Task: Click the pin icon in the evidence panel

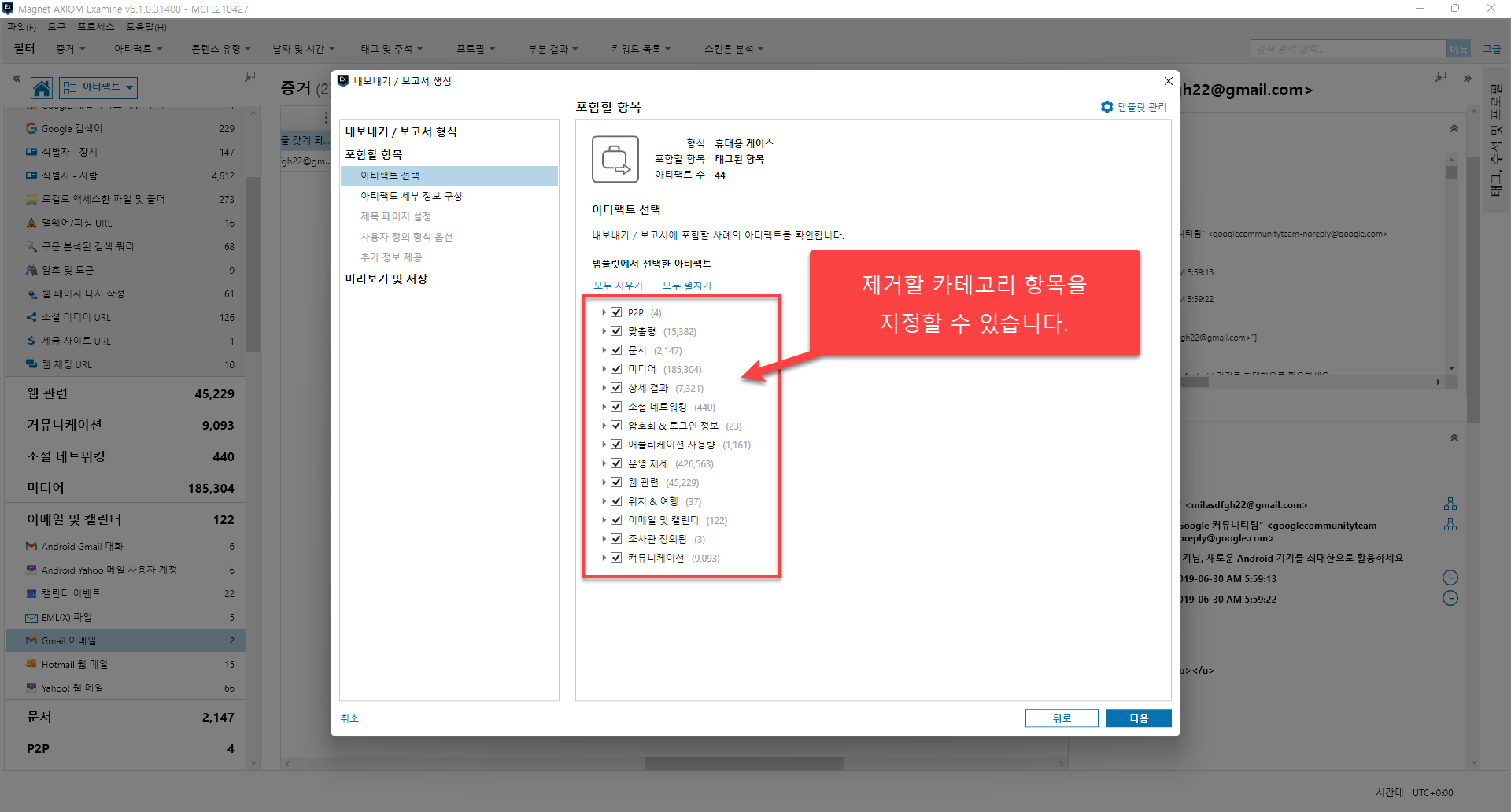Action: pos(249,77)
